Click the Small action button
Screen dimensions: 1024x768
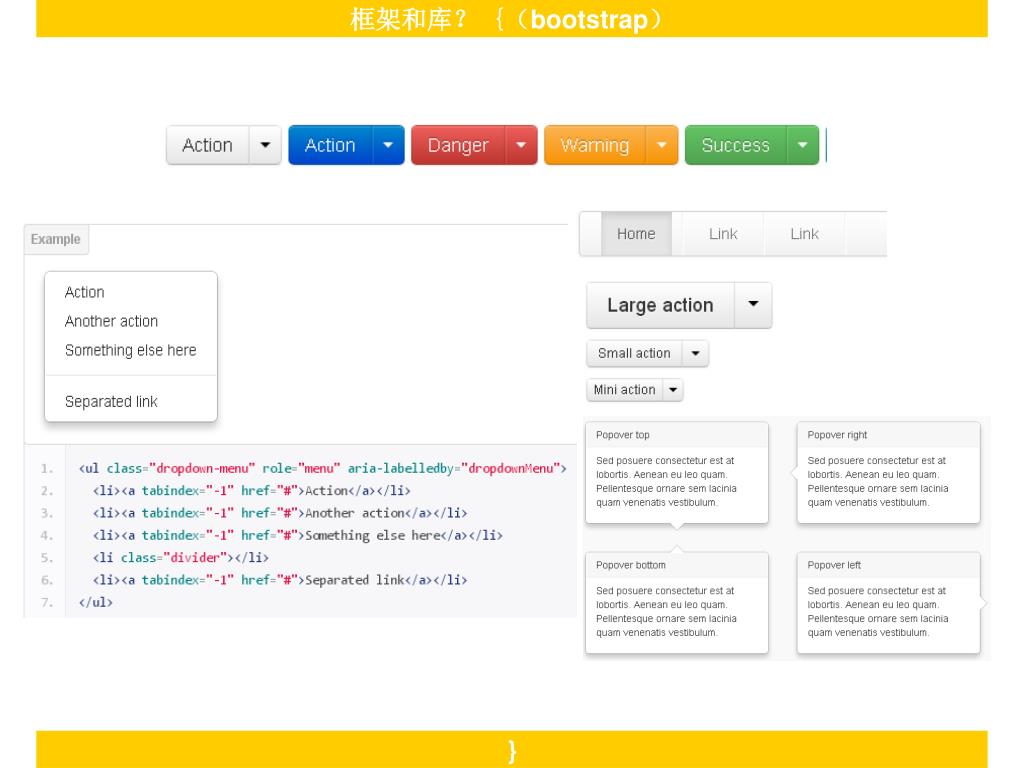point(634,353)
